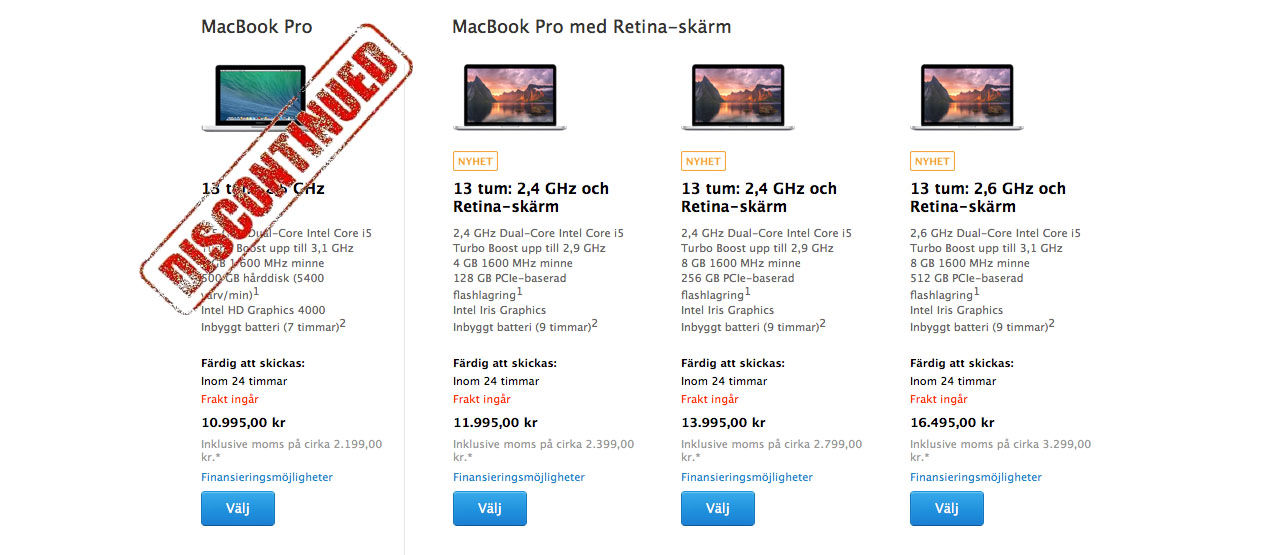Click the MacBook Pro med Retina-skärm heading

592,27
